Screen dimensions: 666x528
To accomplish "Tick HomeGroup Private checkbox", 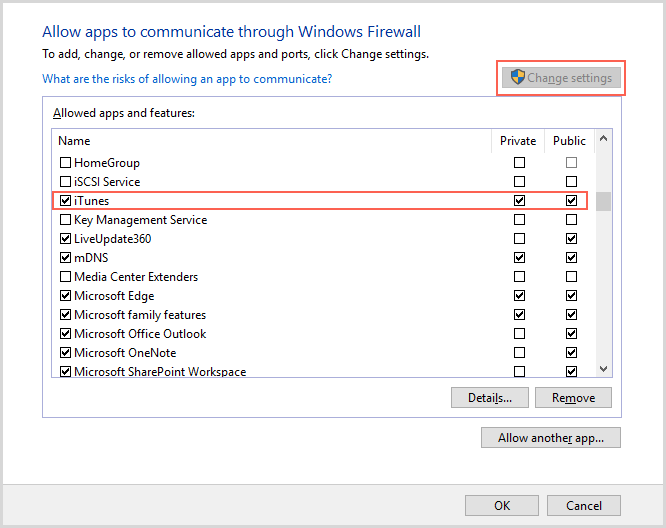I will [x=519, y=163].
